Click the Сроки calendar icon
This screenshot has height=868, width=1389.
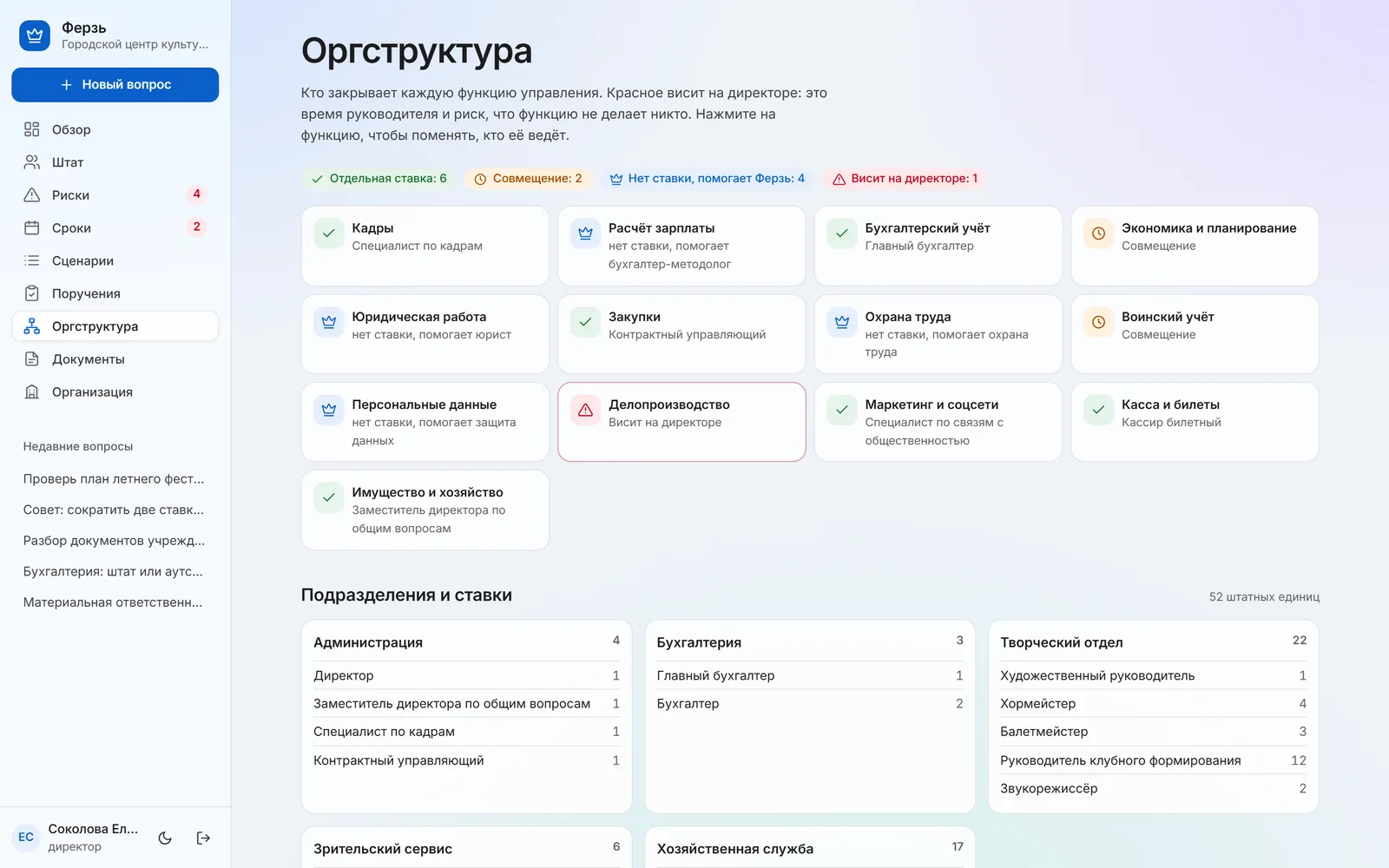pos(32,228)
